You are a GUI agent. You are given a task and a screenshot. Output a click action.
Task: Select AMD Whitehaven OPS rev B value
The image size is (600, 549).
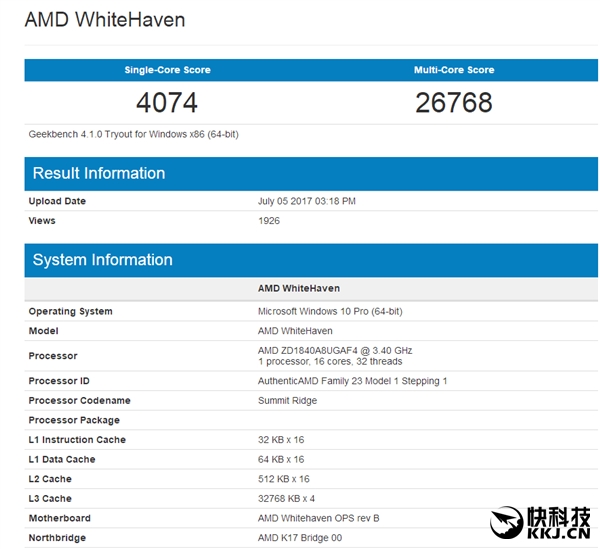click(x=318, y=518)
